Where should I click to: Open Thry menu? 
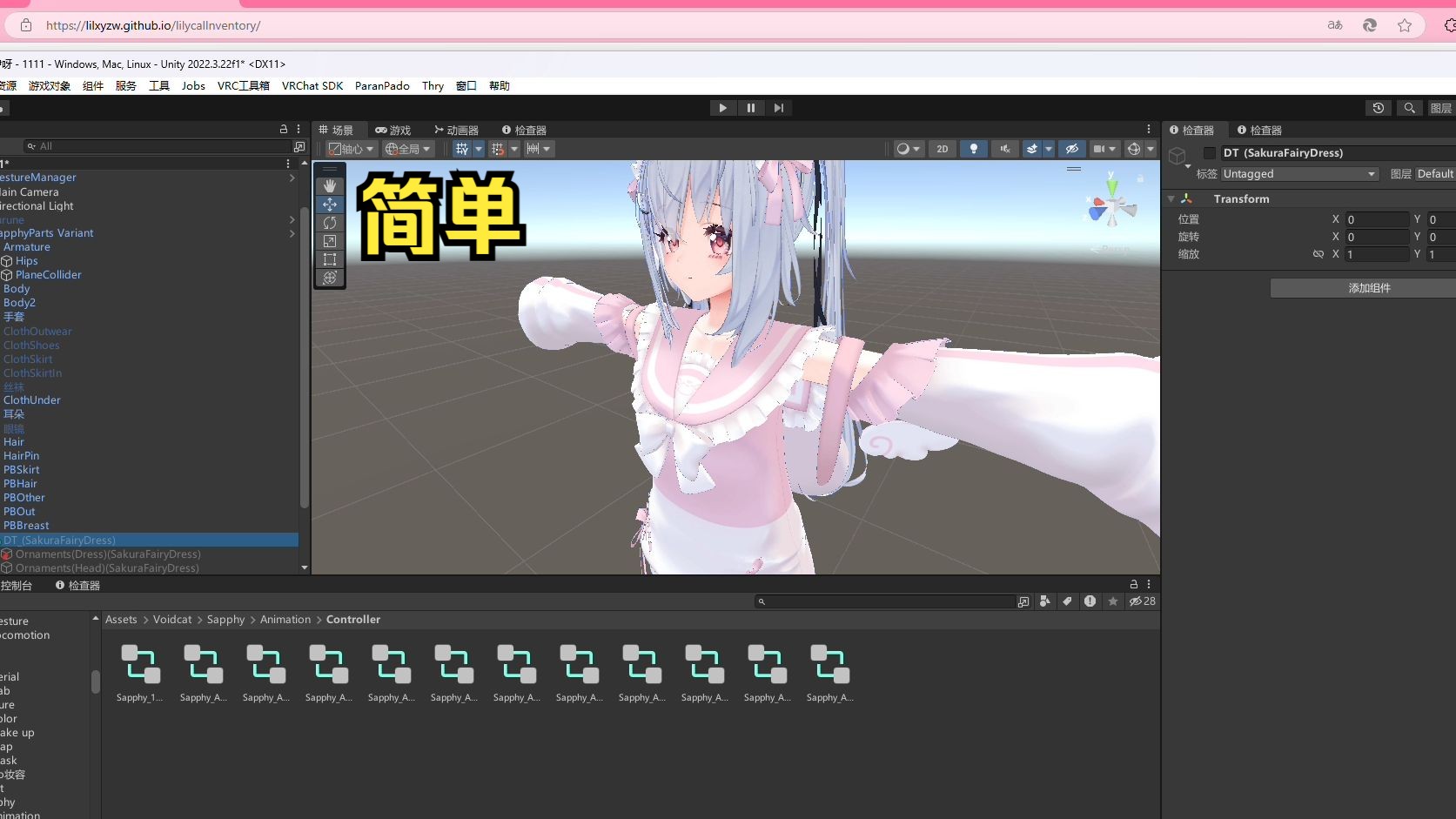coord(433,85)
